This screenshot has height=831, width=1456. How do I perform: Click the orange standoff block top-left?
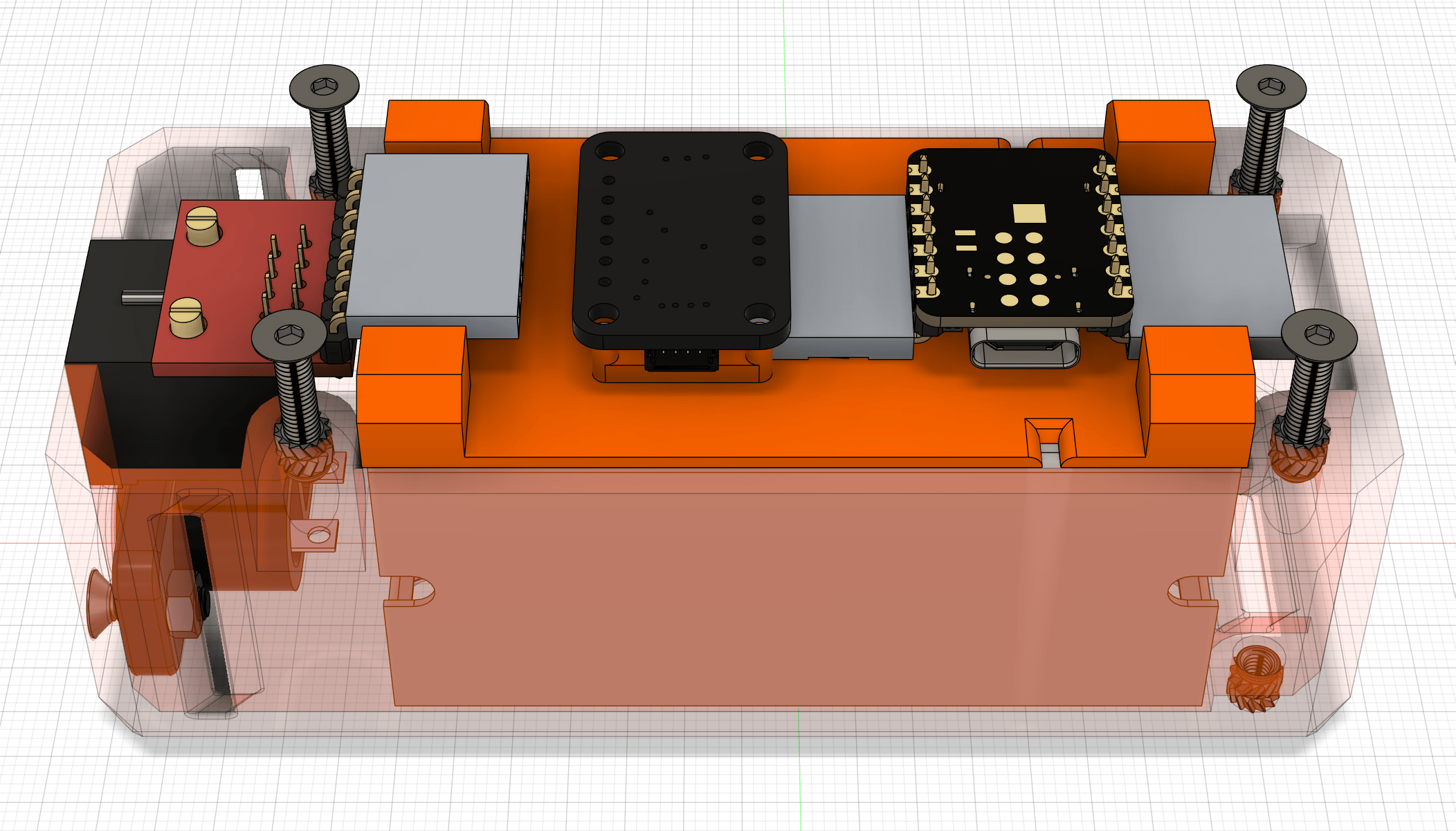436,125
